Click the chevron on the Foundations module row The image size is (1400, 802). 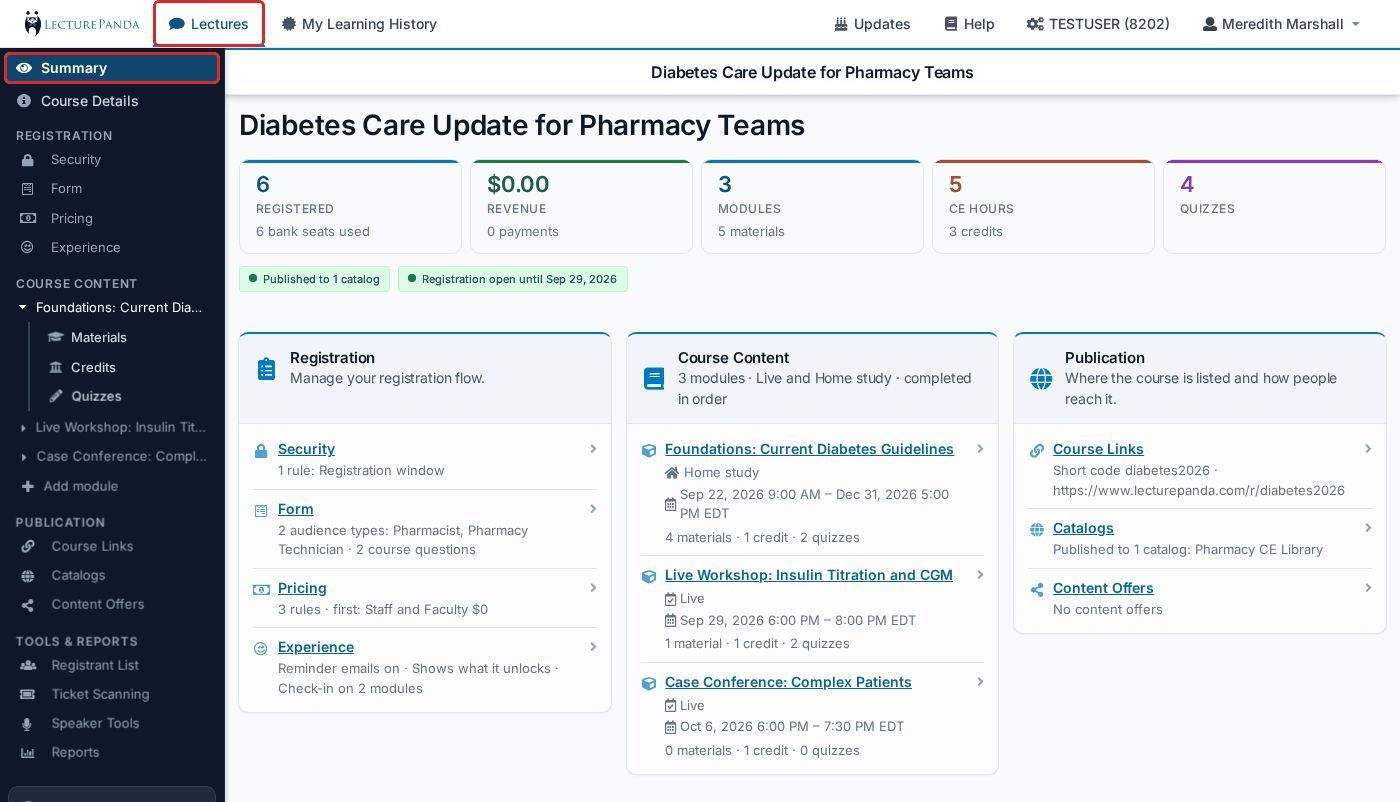[x=980, y=449]
